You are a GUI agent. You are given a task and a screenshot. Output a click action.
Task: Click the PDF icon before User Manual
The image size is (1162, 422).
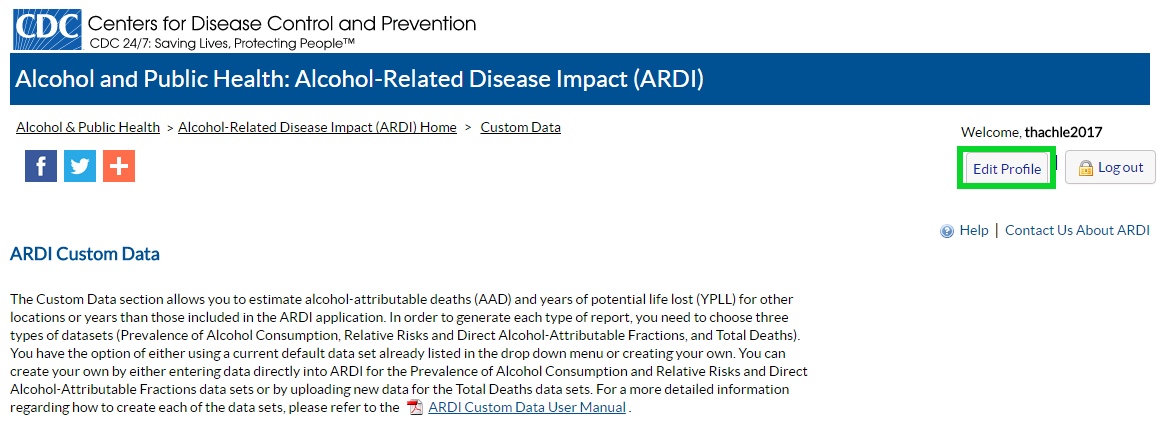click(416, 408)
